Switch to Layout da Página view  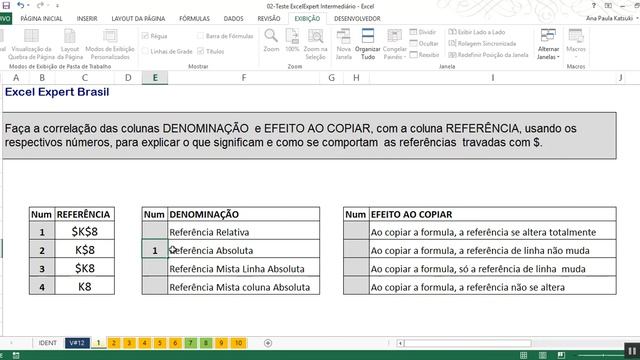point(70,44)
